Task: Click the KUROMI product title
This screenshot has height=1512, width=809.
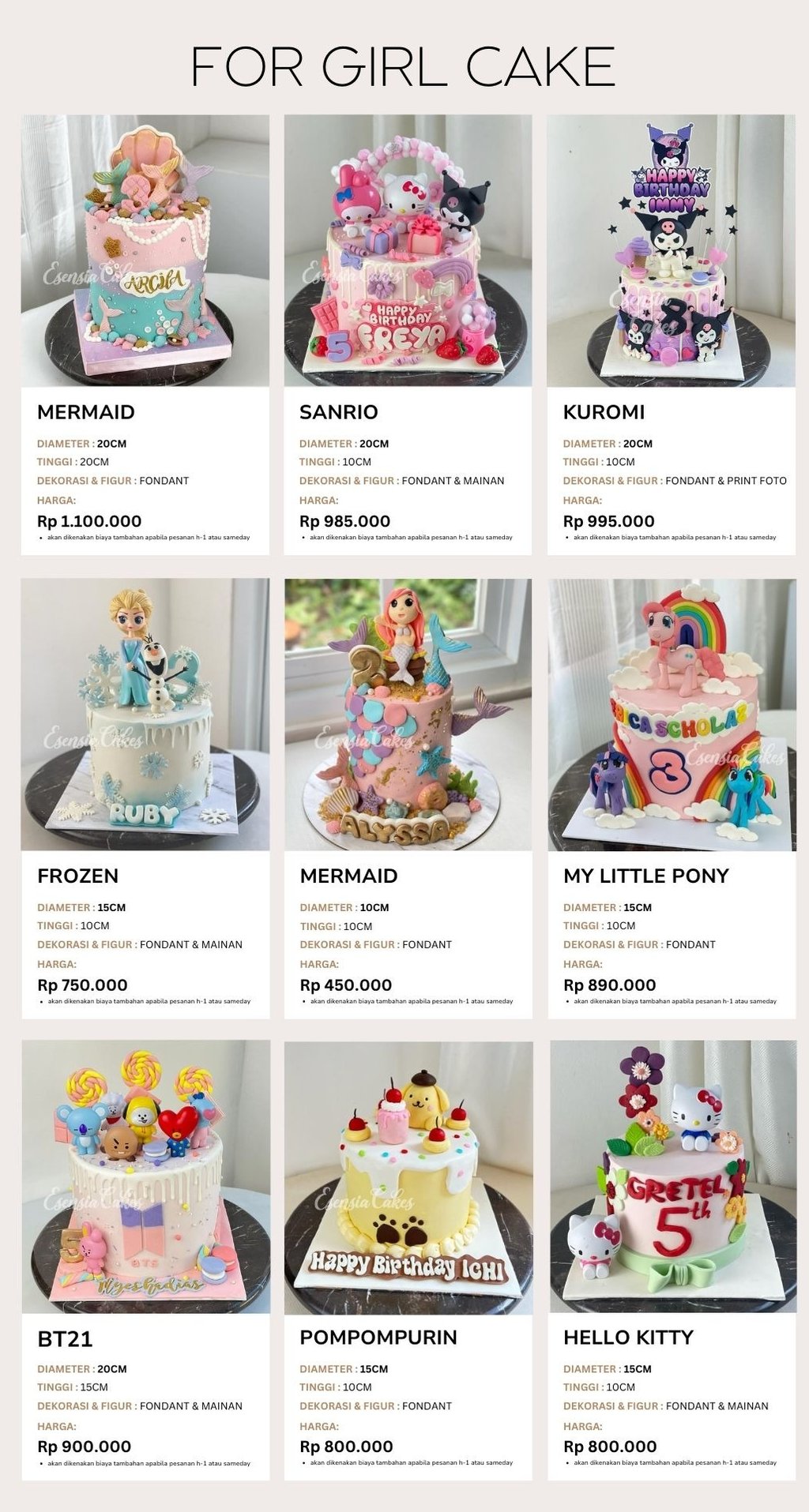Action: 604,412
